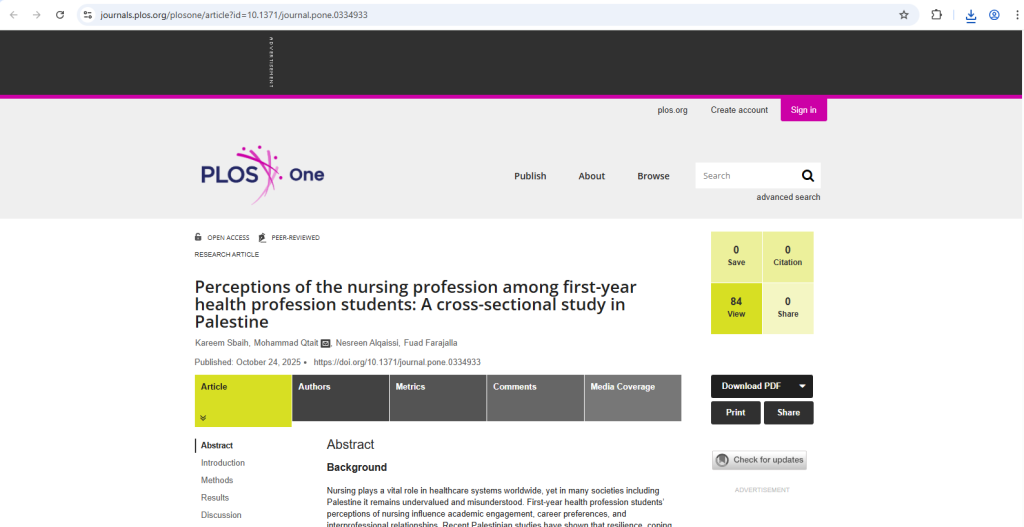Click the PLOS One logo

262,175
